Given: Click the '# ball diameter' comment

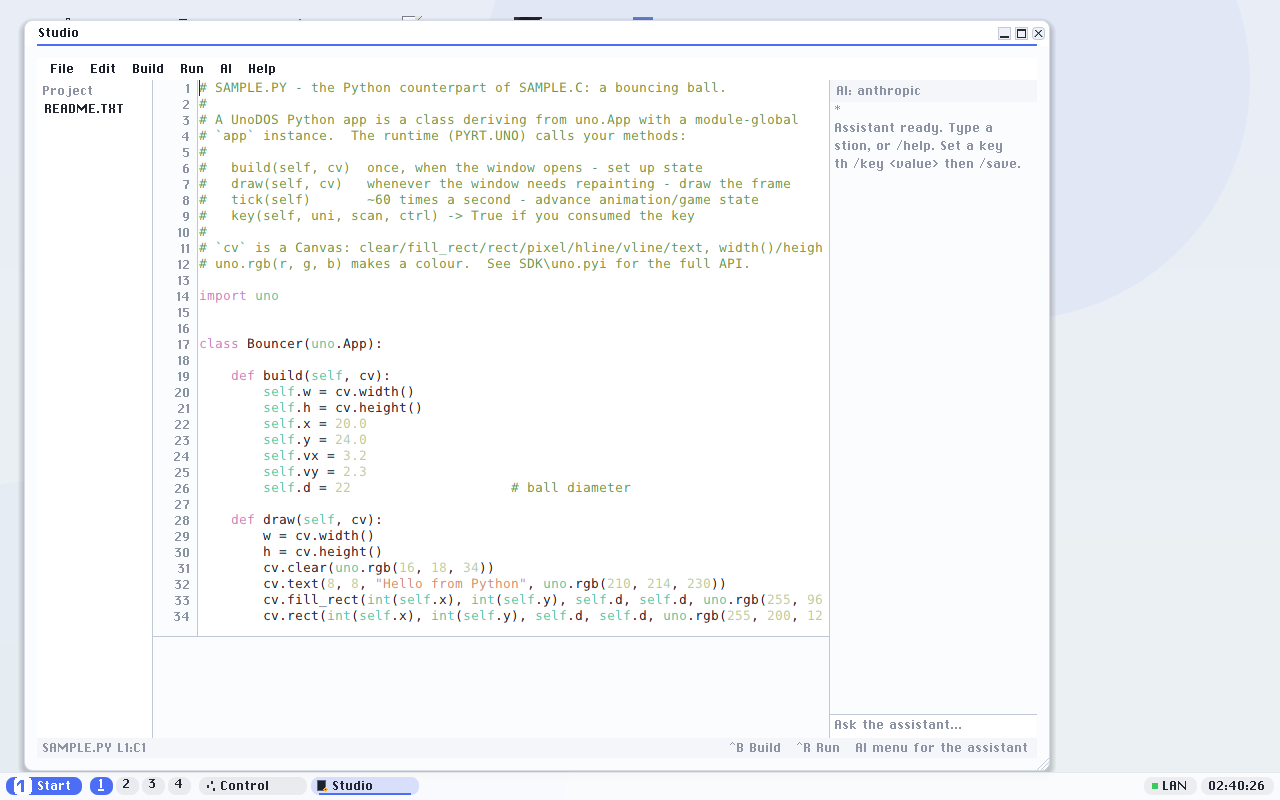Looking at the screenshot, I should 571,488.
